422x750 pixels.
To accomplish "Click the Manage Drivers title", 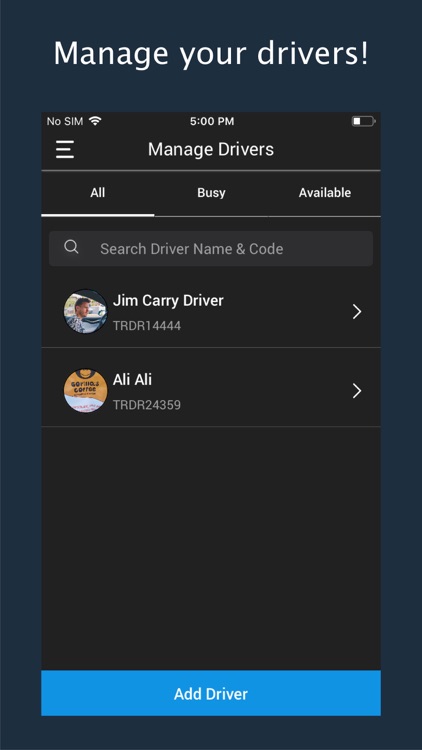I will click(211, 149).
